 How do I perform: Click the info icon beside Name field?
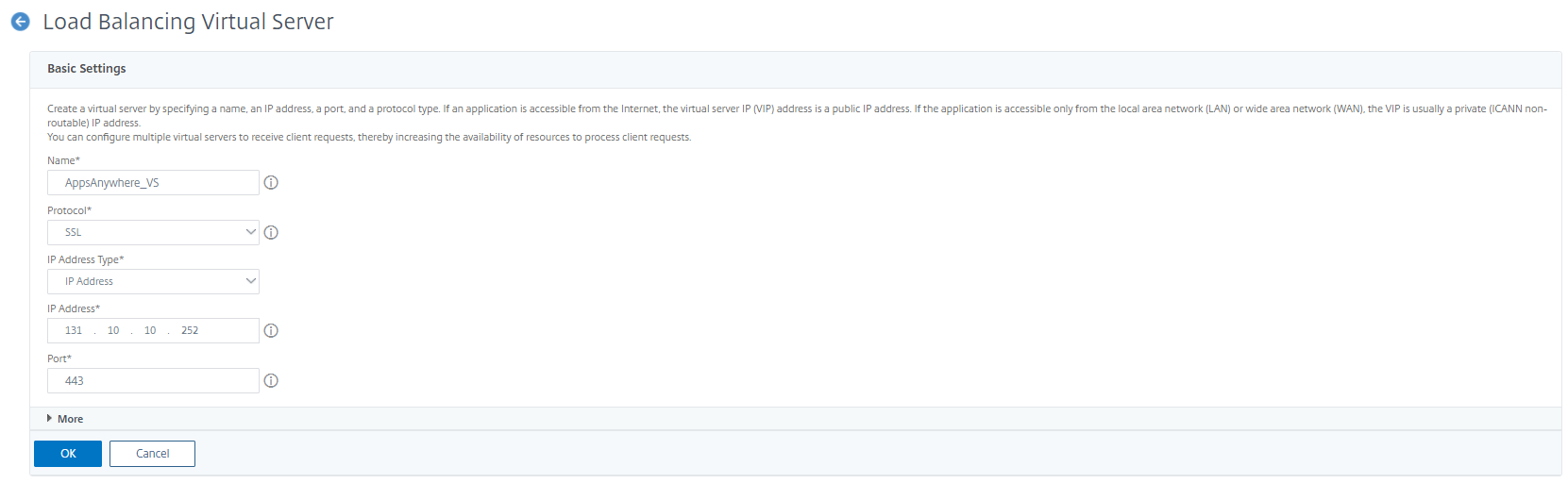point(271,183)
